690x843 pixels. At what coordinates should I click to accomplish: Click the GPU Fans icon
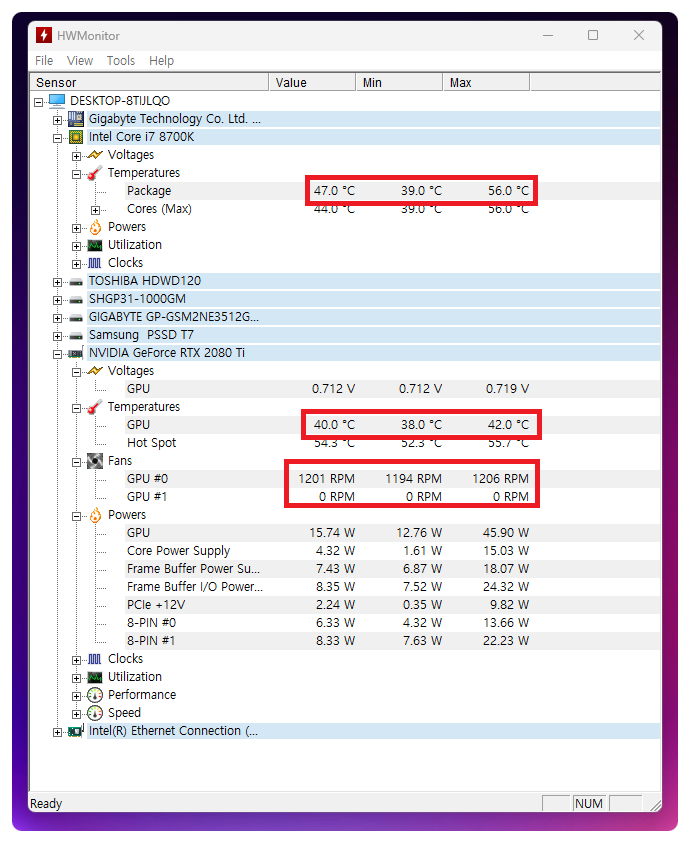click(95, 461)
